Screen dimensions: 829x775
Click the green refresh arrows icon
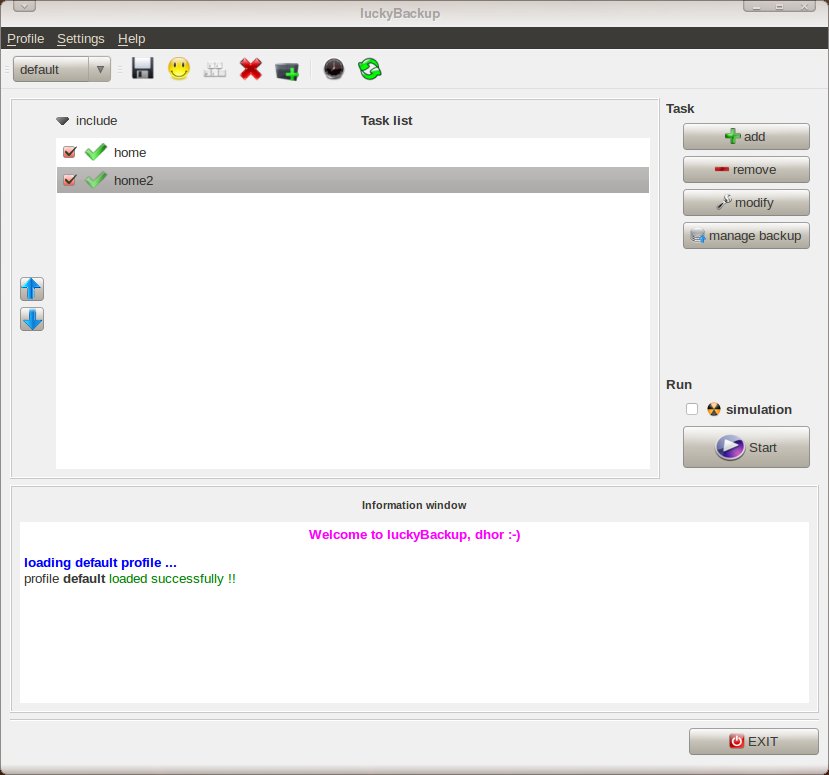click(370, 69)
